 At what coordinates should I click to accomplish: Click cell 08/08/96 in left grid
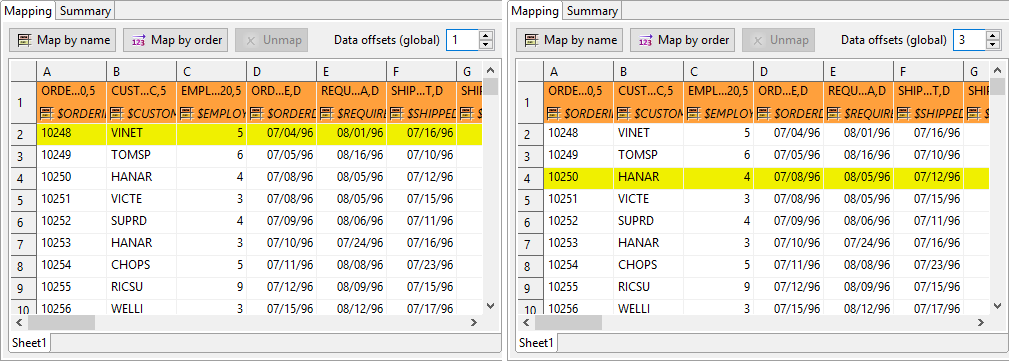pos(352,265)
